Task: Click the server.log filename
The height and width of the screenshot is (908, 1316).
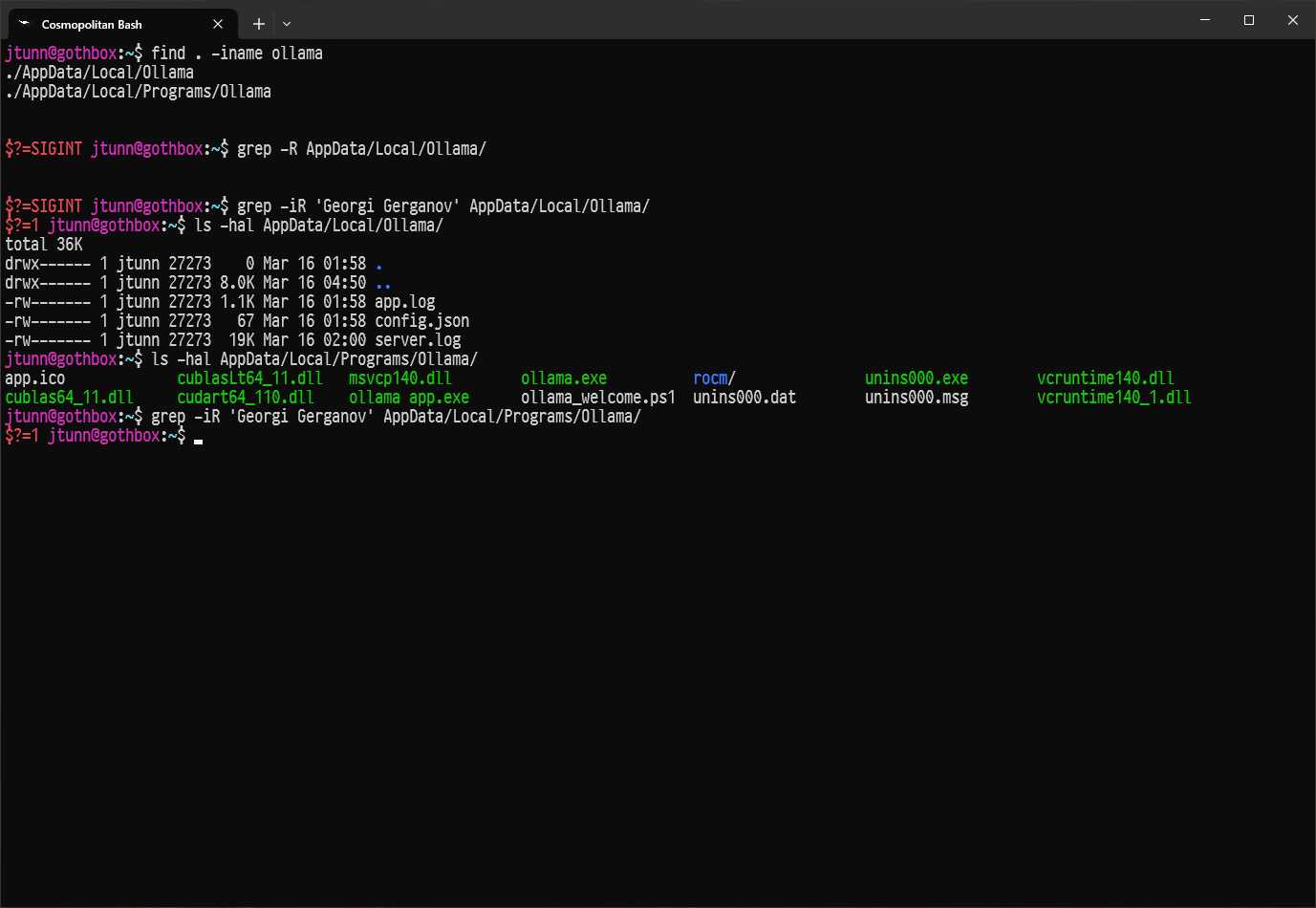Action: [x=418, y=340]
